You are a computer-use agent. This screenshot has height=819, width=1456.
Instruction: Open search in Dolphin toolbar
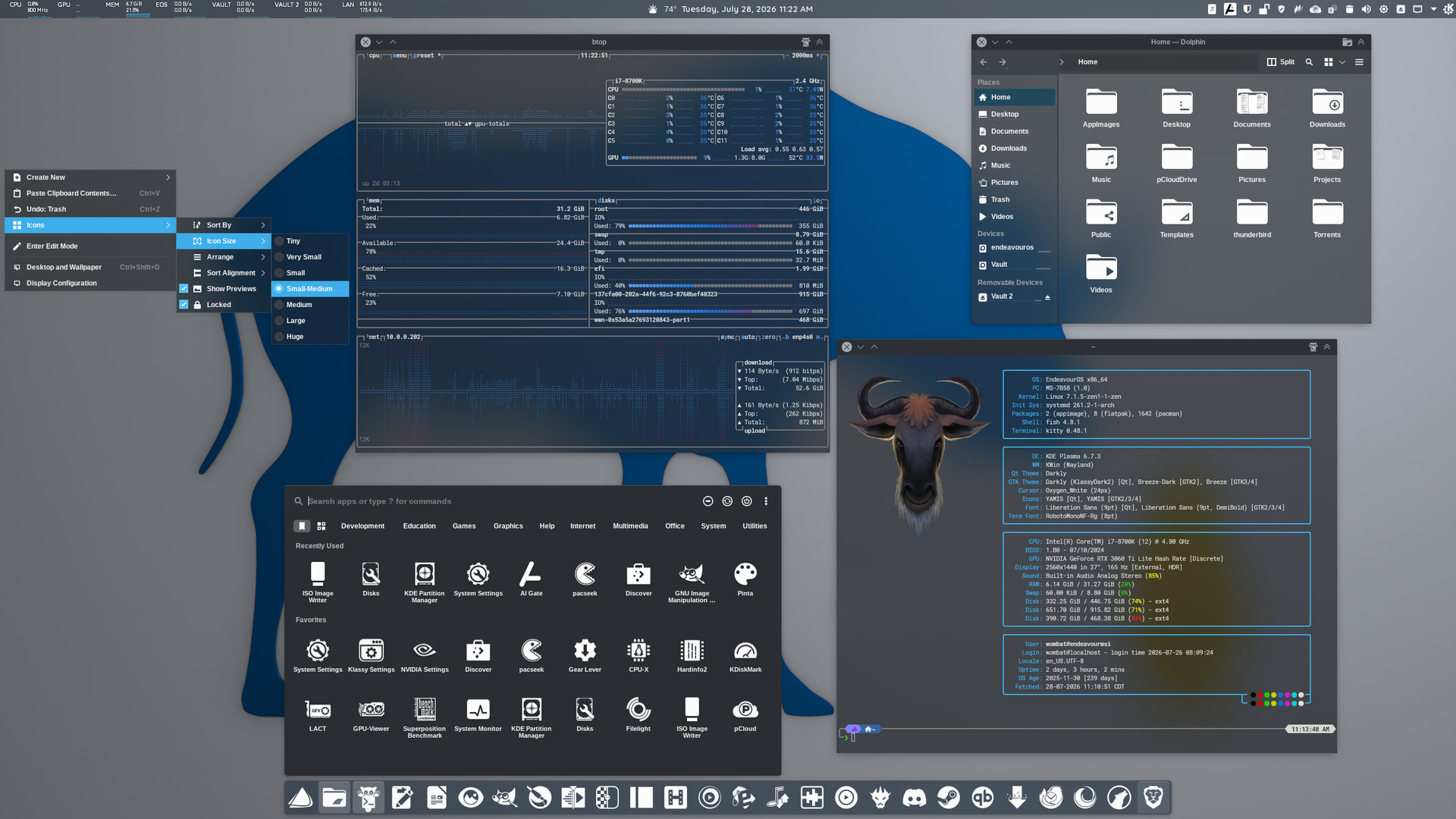click(1309, 62)
